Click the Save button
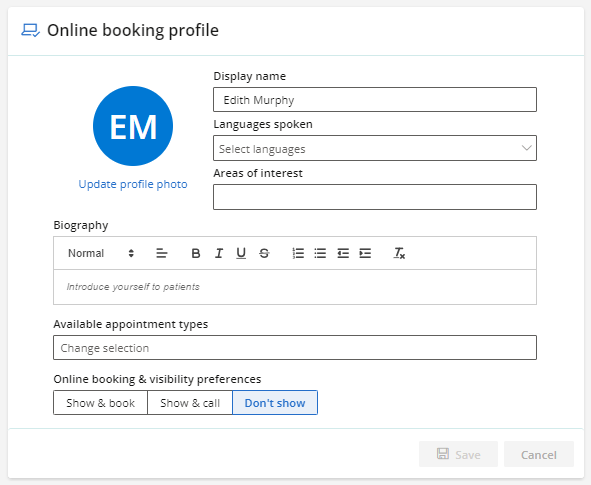591x485 pixels. click(458, 454)
